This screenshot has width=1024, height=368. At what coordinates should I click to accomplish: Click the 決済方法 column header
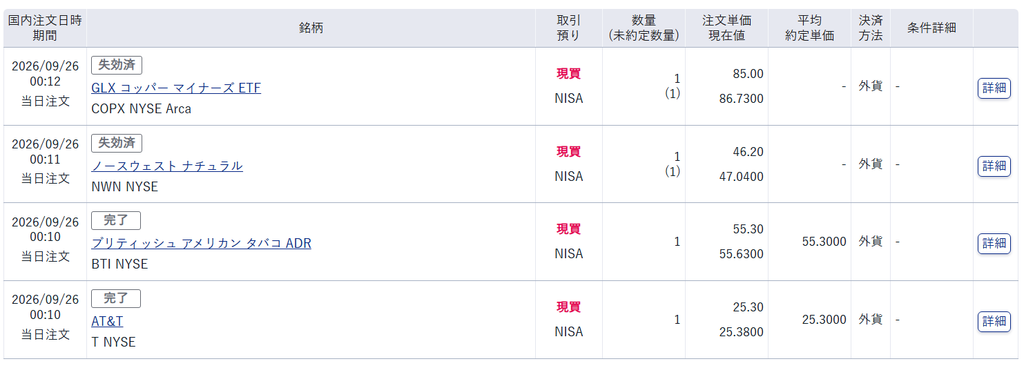(871, 28)
